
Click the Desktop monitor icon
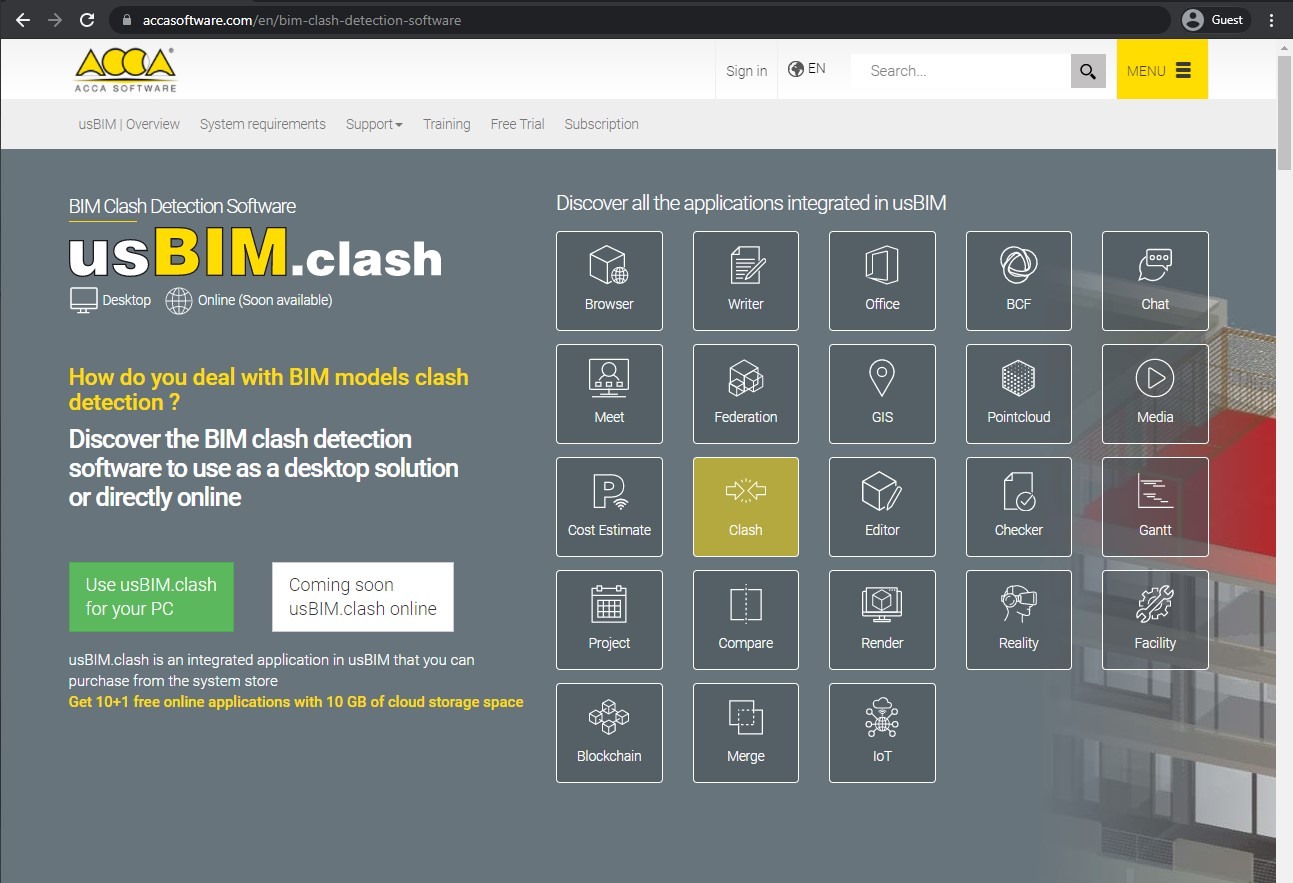[84, 300]
